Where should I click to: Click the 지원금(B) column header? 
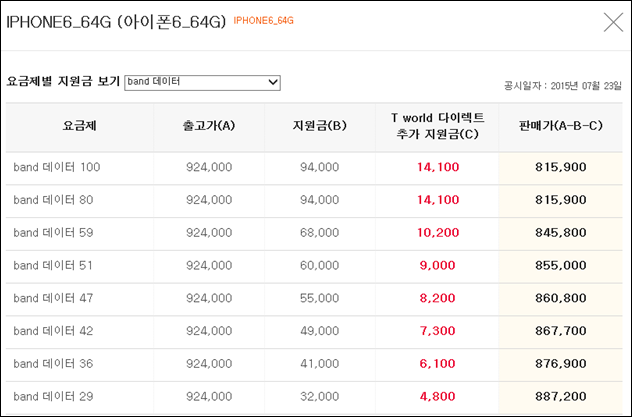click(320, 126)
